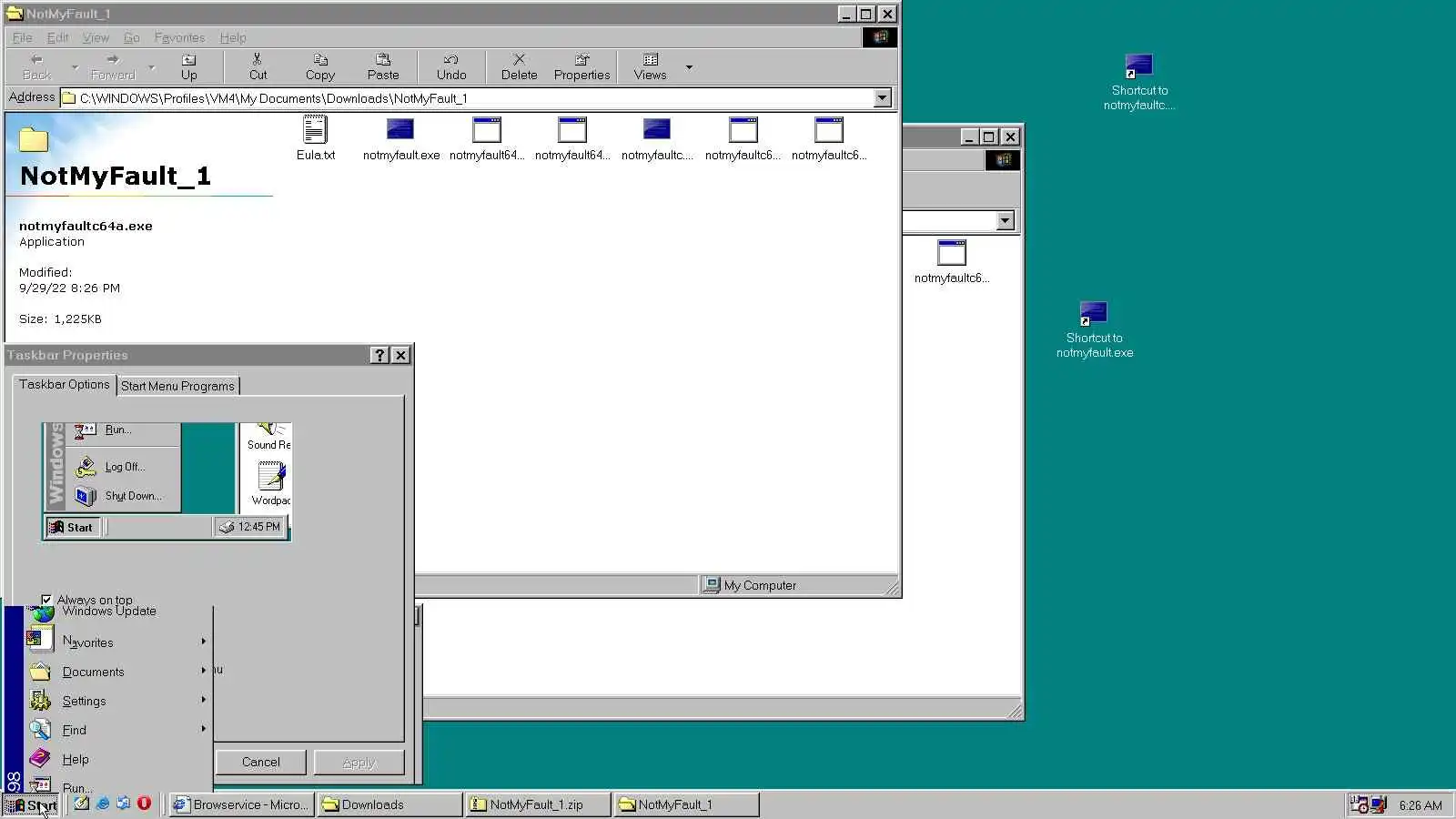Image resolution: width=1456 pixels, height=819 pixels.
Task: Click the Task Scheduler tray icon
Action: [1359, 804]
